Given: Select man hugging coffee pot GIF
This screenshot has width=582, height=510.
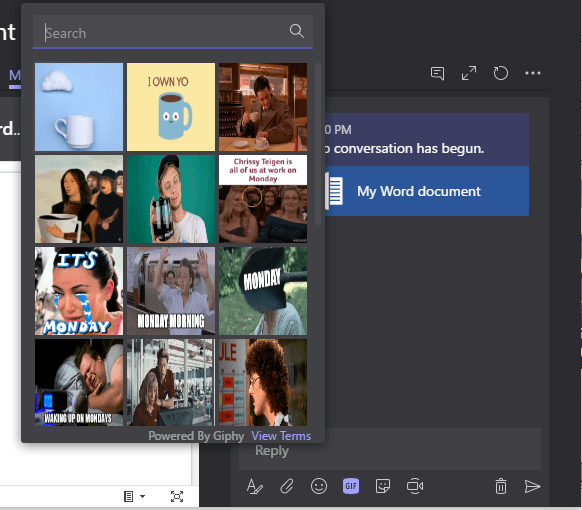Looking at the screenshot, I should pyautogui.click(x=171, y=199).
